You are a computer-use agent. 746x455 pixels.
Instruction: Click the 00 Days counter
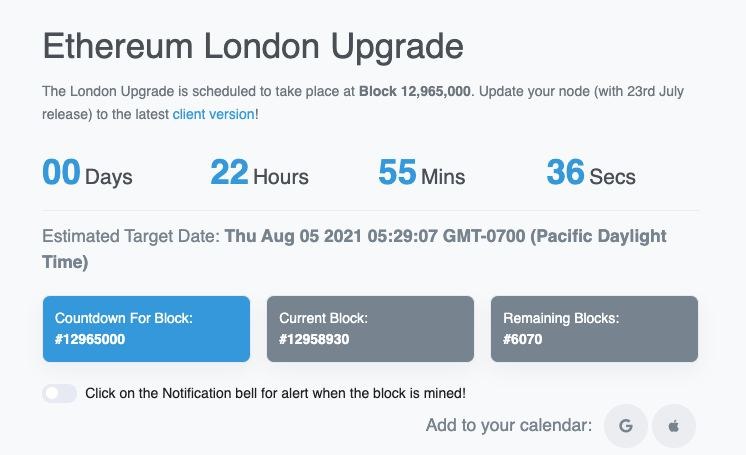(87, 172)
